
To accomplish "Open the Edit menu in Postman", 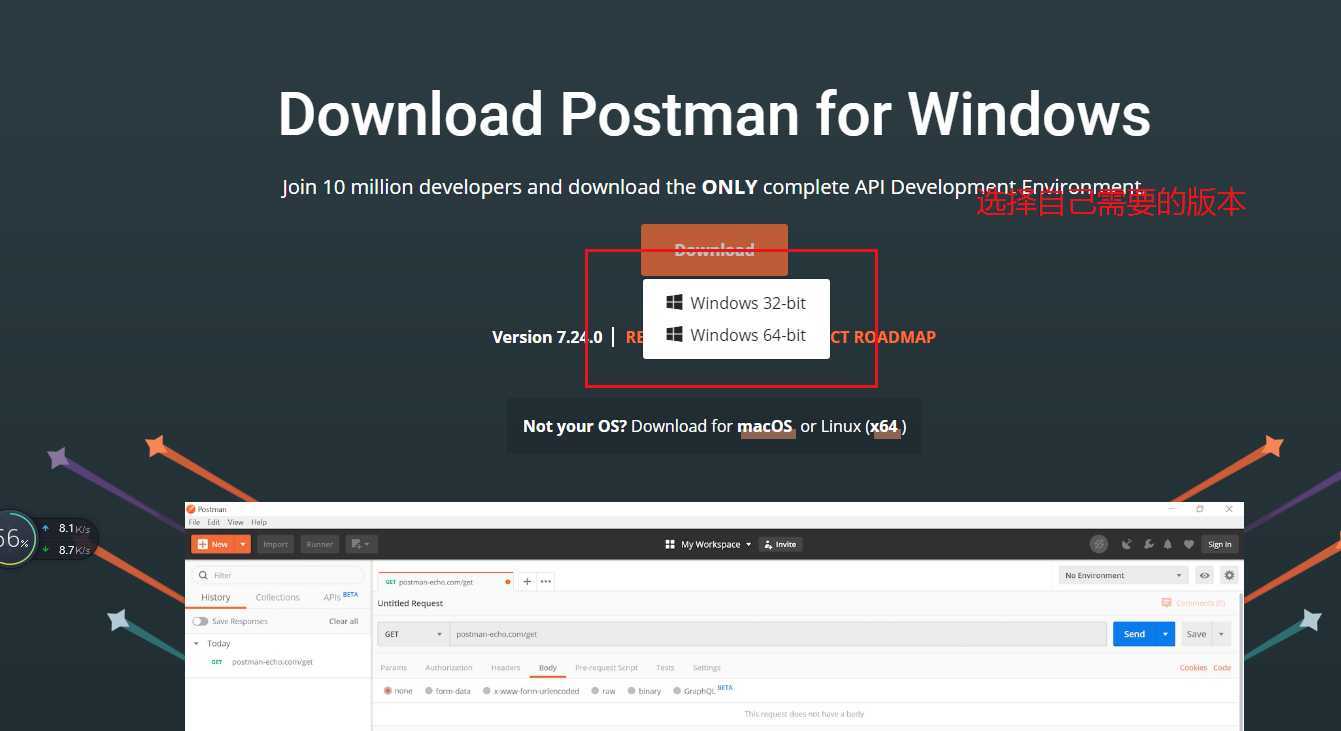I will (x=214, y=522).
